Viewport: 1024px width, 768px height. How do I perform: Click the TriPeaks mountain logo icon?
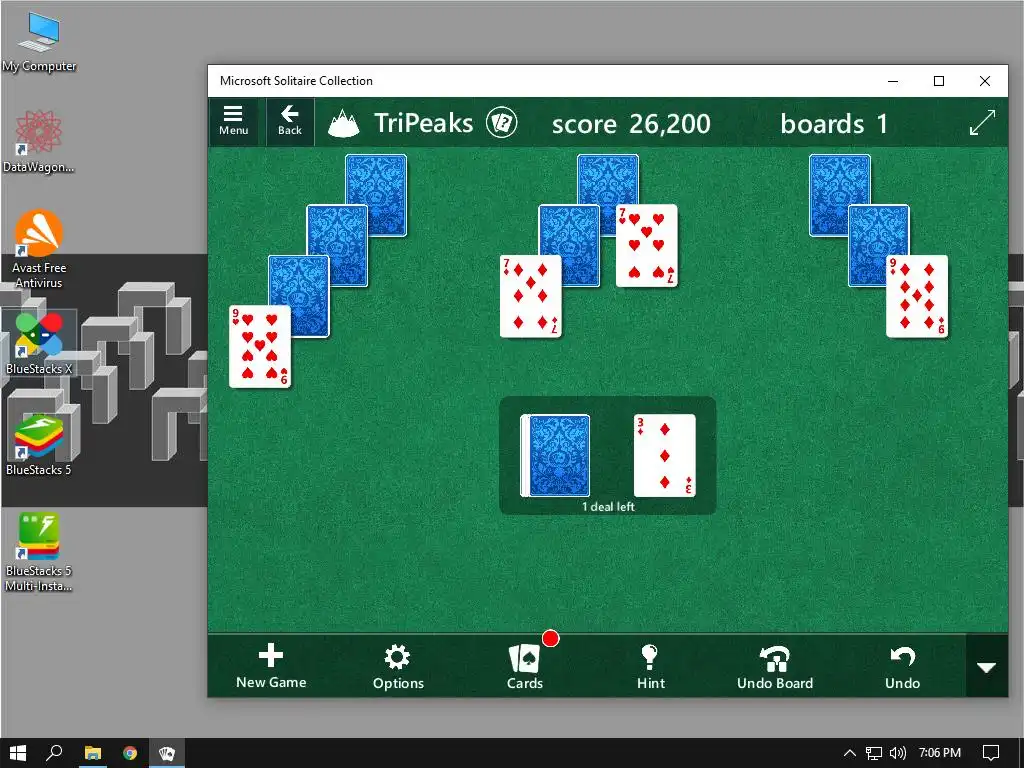344,123
